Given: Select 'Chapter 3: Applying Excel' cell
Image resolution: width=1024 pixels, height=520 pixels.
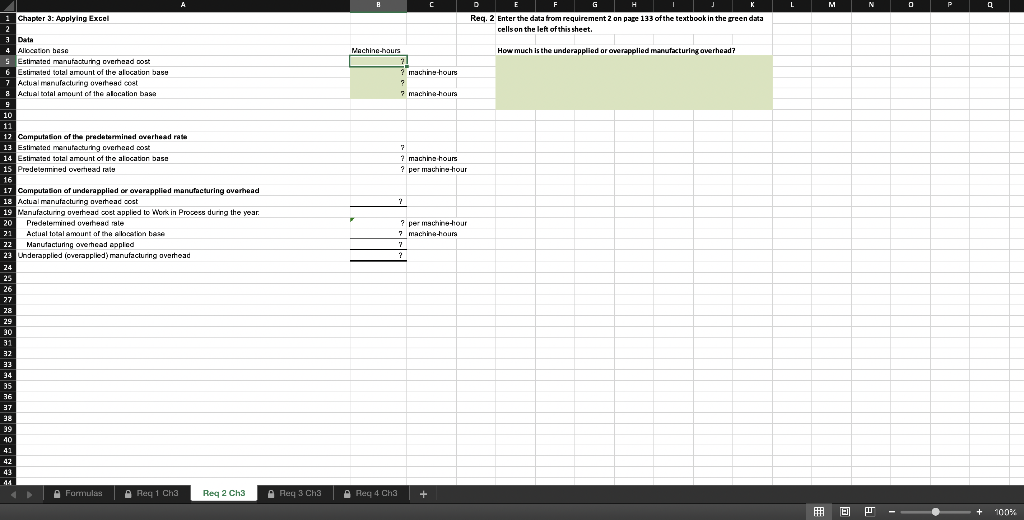Looking at the screenshot, I should (x=63, y=18).
